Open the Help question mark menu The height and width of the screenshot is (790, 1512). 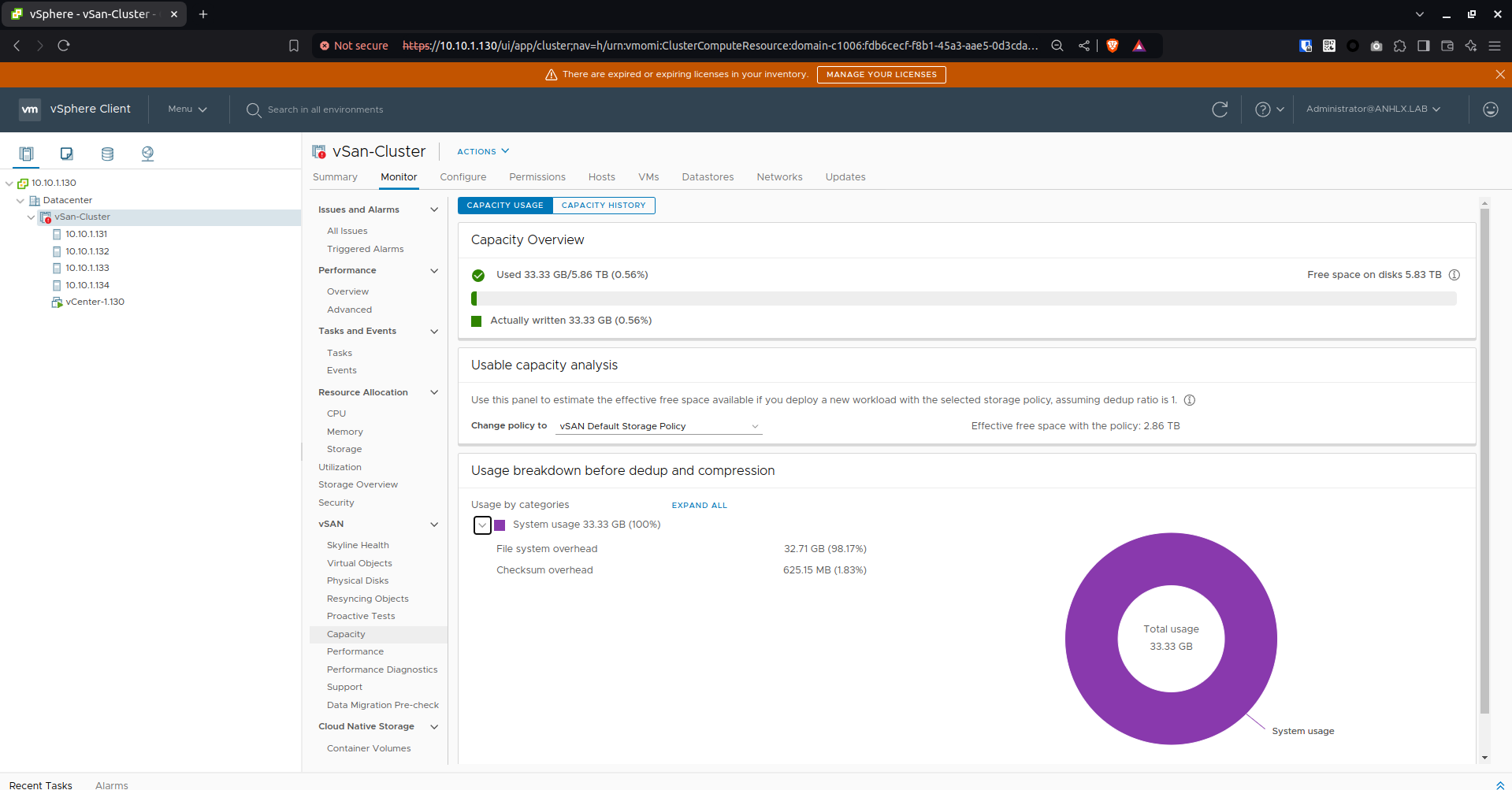(1269, 109)
